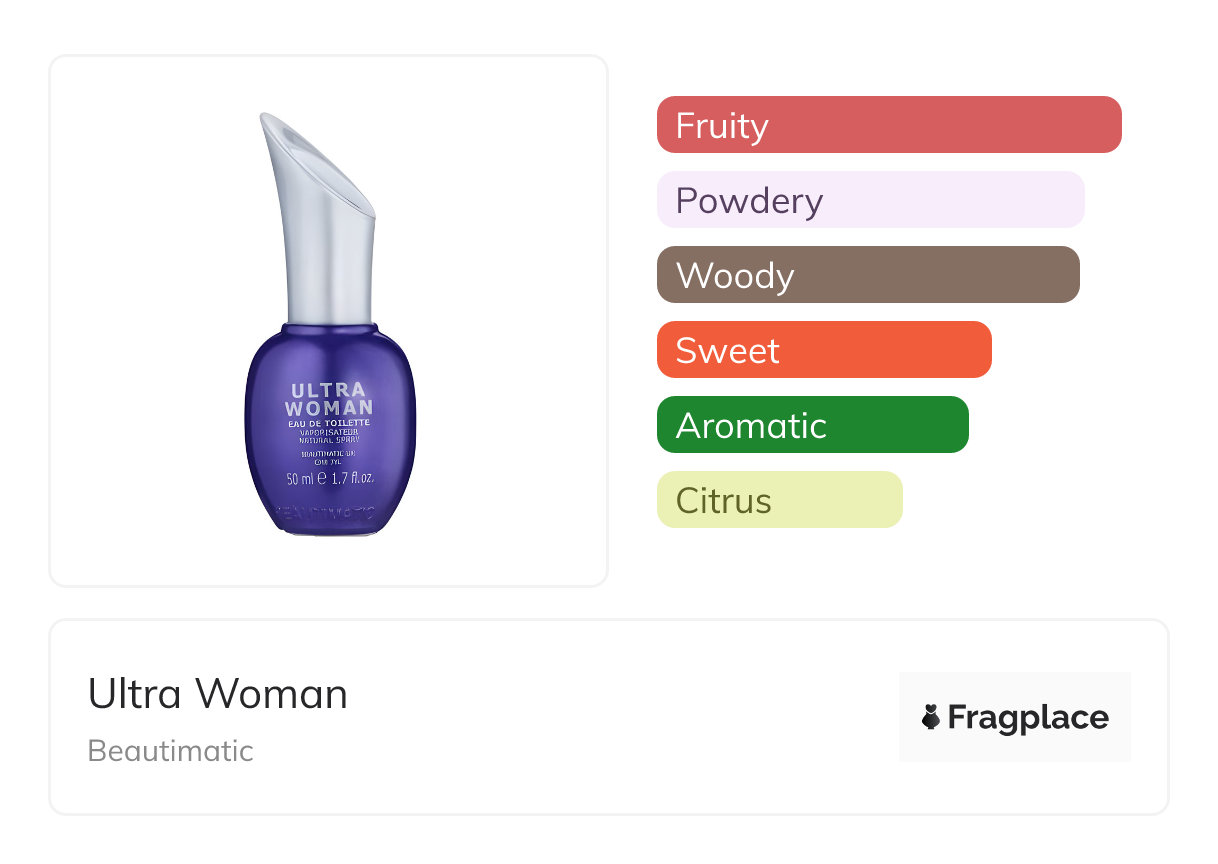Click the 50 ml 1.7 fl.oz. text

click(329, 478)
